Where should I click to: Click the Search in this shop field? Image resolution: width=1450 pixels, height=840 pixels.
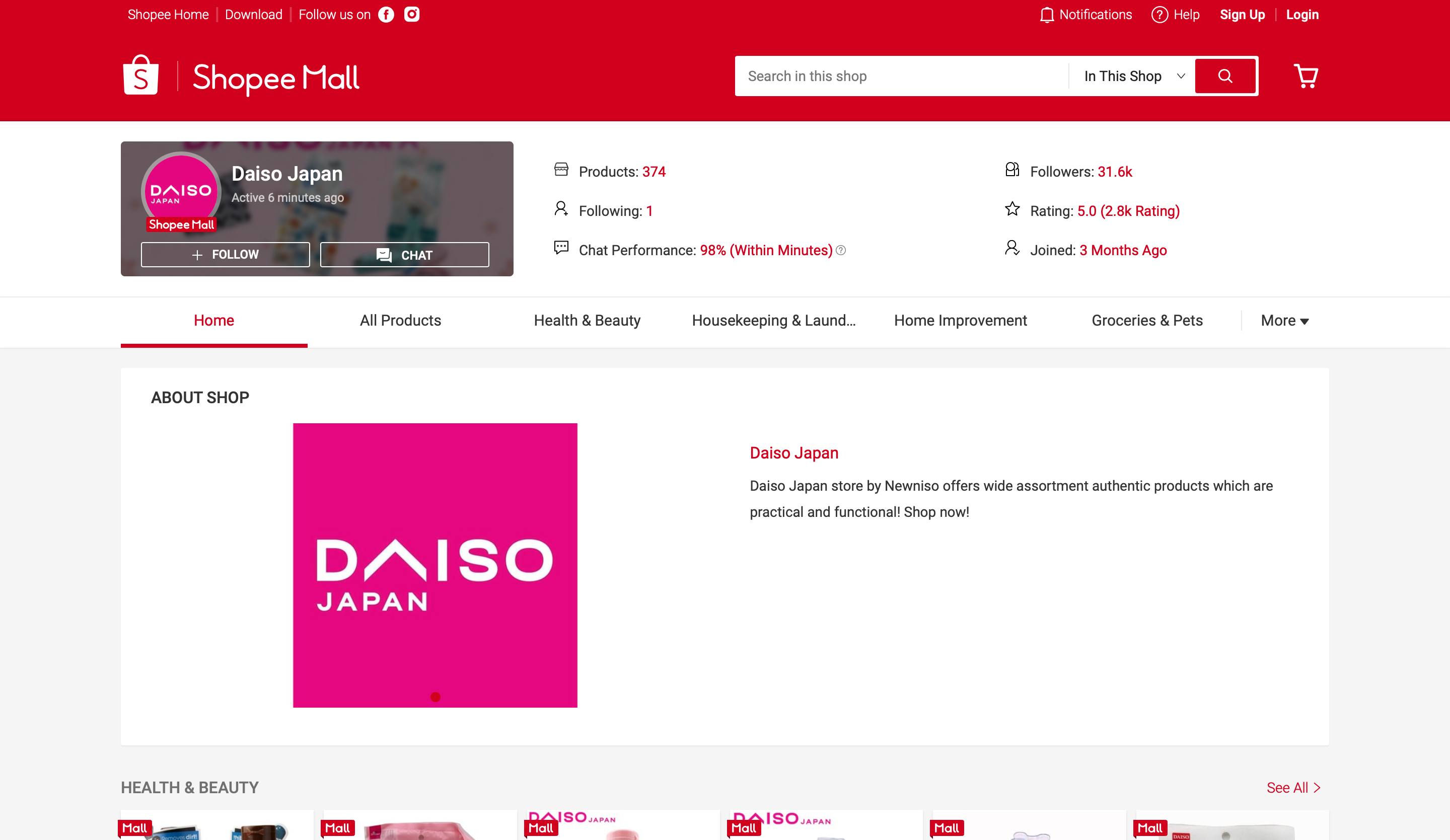tap(901, 76)
